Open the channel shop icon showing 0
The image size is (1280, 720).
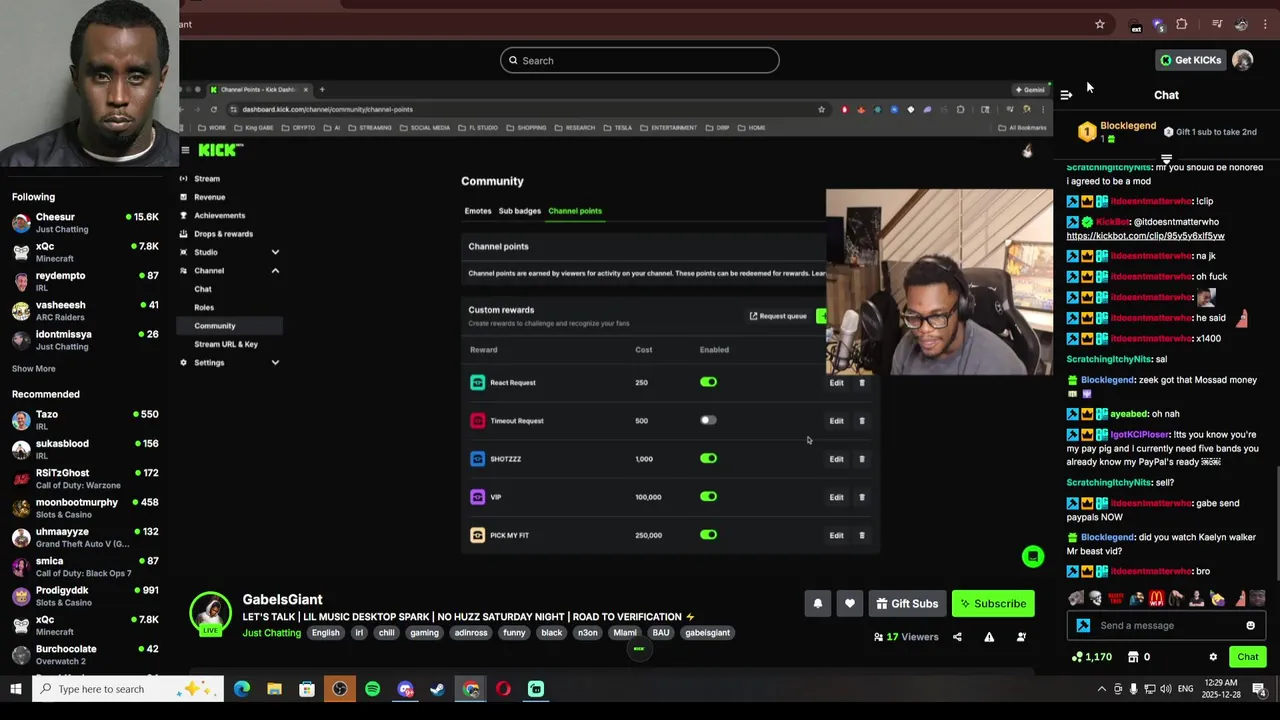1139,657
